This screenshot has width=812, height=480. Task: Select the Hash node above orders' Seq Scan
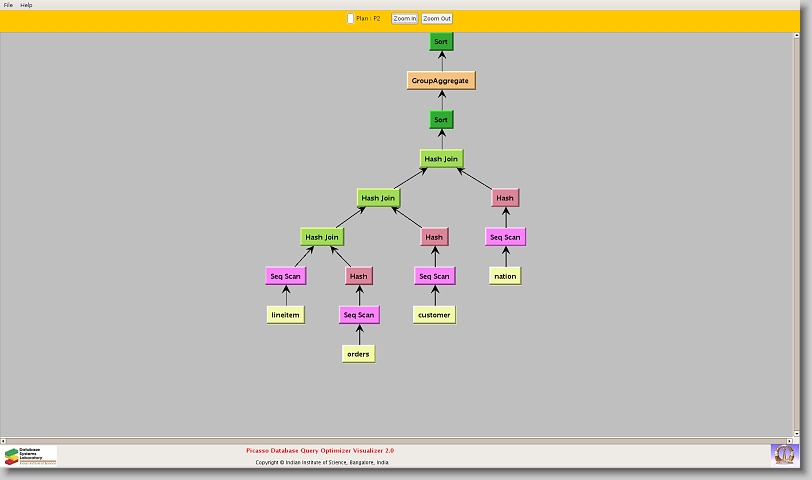click(359, 275)
